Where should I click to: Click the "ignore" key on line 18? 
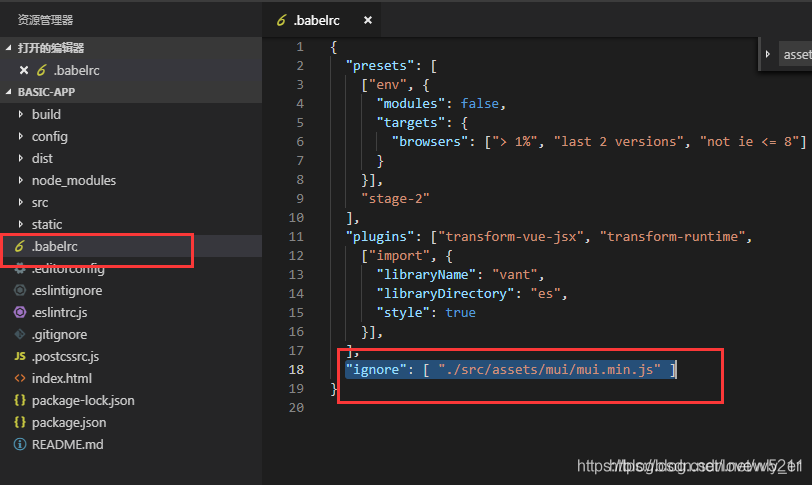[x=376, y=370]
